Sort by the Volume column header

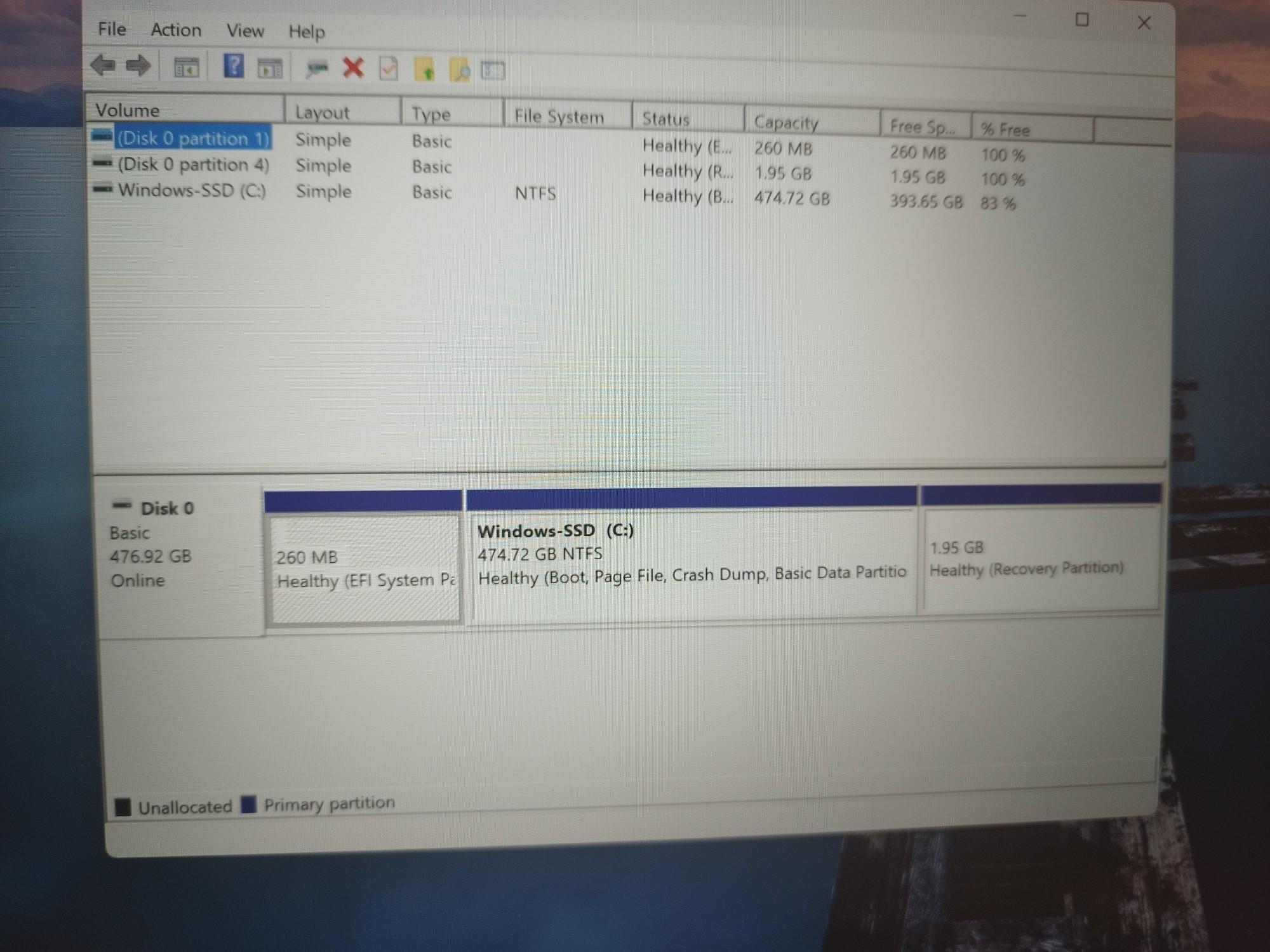coord(185,109)
